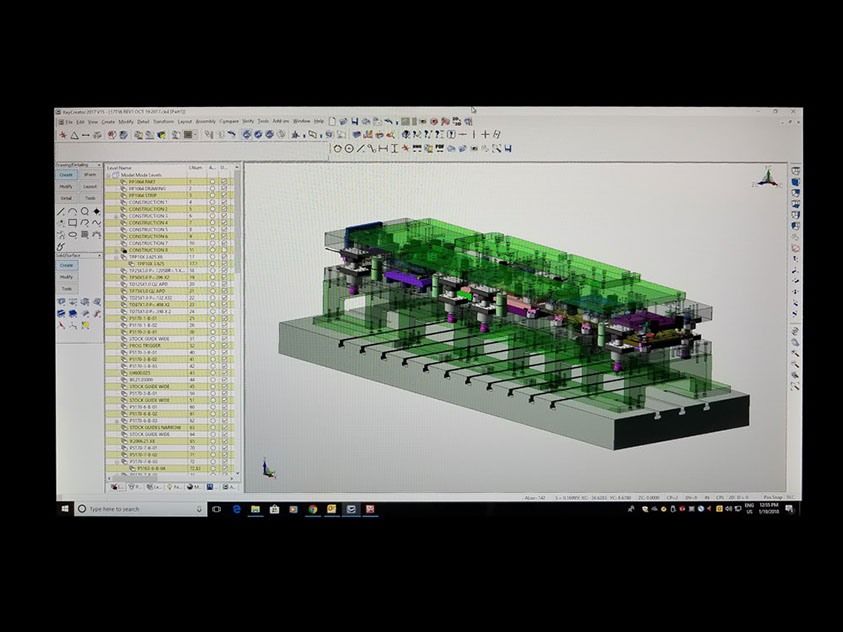Select the line drawing tool icon
Viewport: 843px width, 632px height.
tap(61, 211)
